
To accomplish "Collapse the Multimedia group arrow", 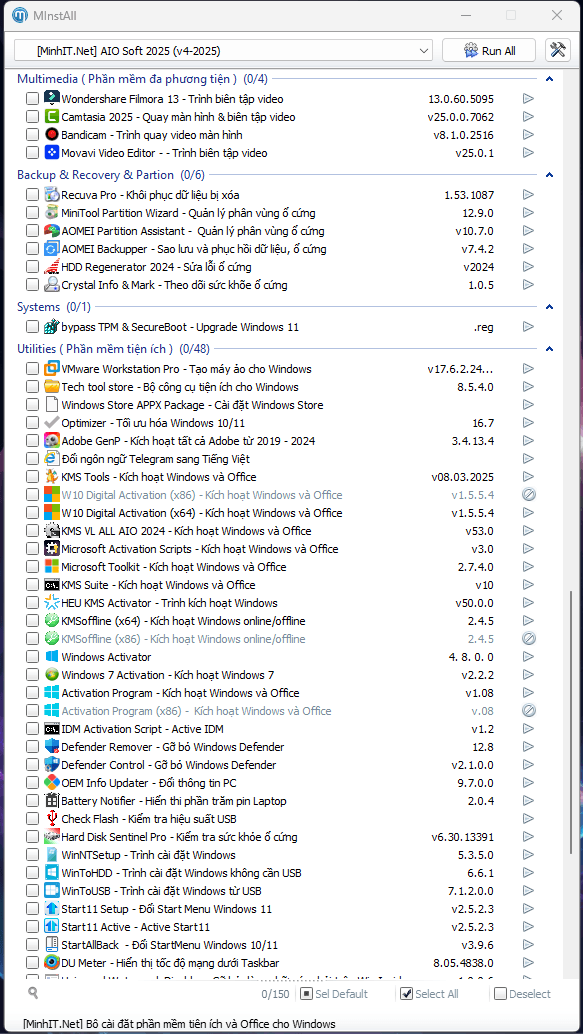I will (x=549, y=79).
